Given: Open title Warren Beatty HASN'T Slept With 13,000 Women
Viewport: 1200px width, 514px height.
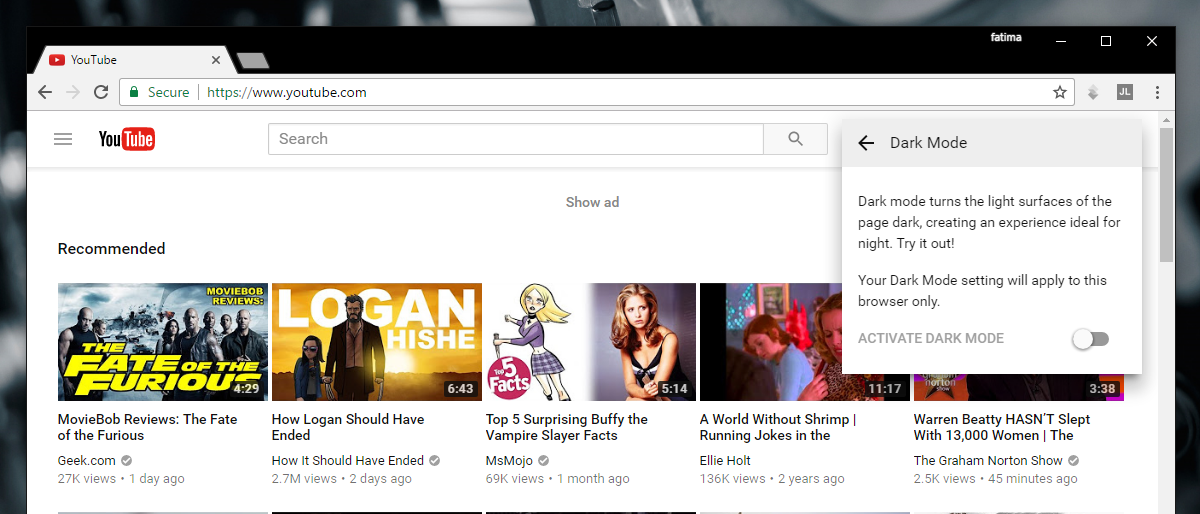Looking at the screenshot, I should point(1002,427).
